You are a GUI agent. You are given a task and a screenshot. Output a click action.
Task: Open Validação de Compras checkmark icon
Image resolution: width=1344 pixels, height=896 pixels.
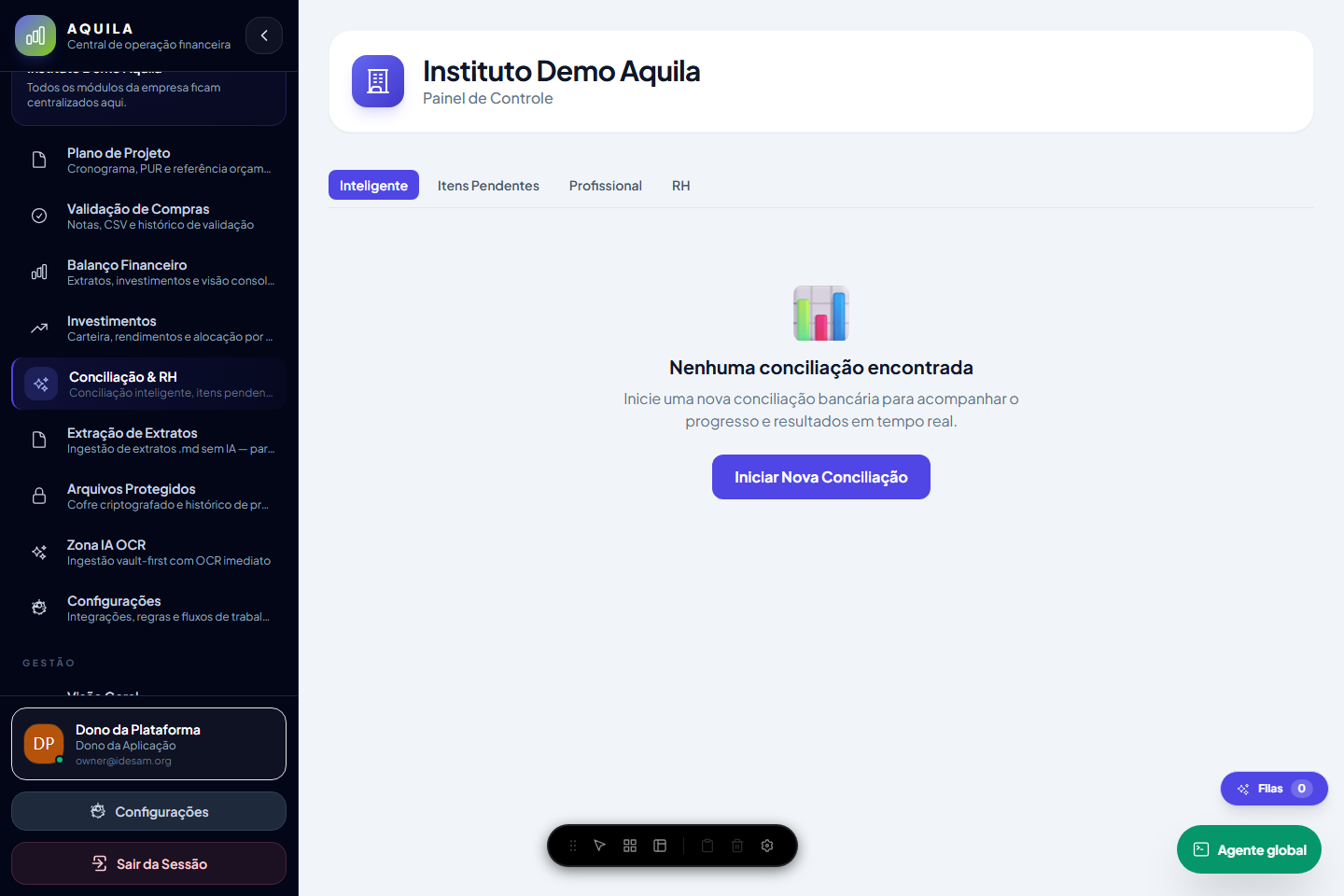pos(39,216)
